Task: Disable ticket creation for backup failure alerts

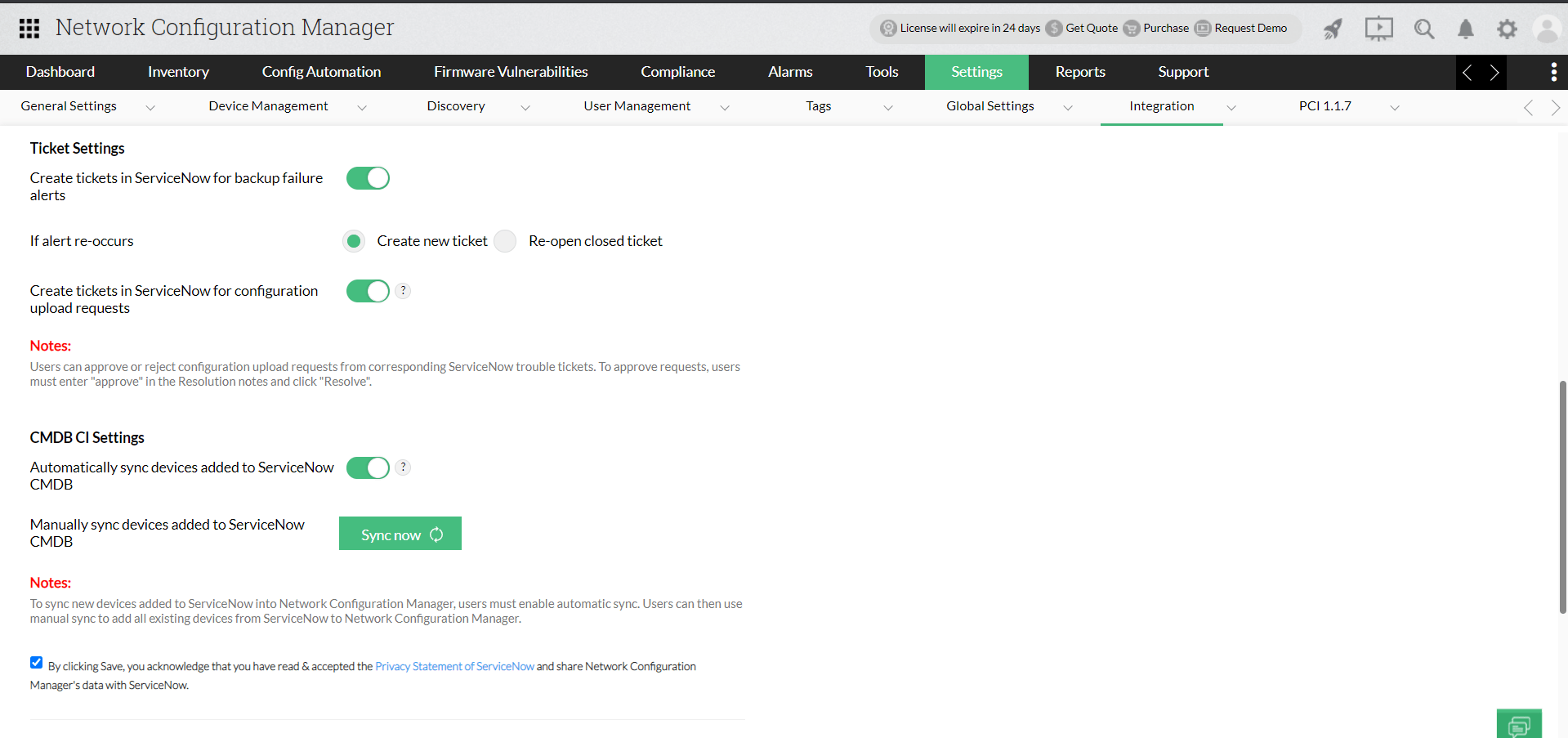Action: 368,177
